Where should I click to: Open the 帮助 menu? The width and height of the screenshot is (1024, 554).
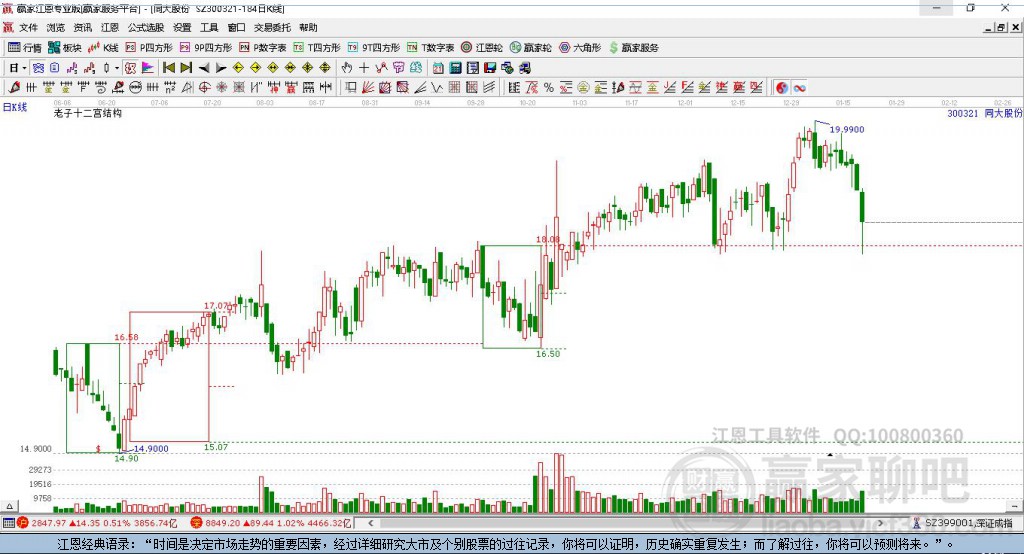coord(308,27)
